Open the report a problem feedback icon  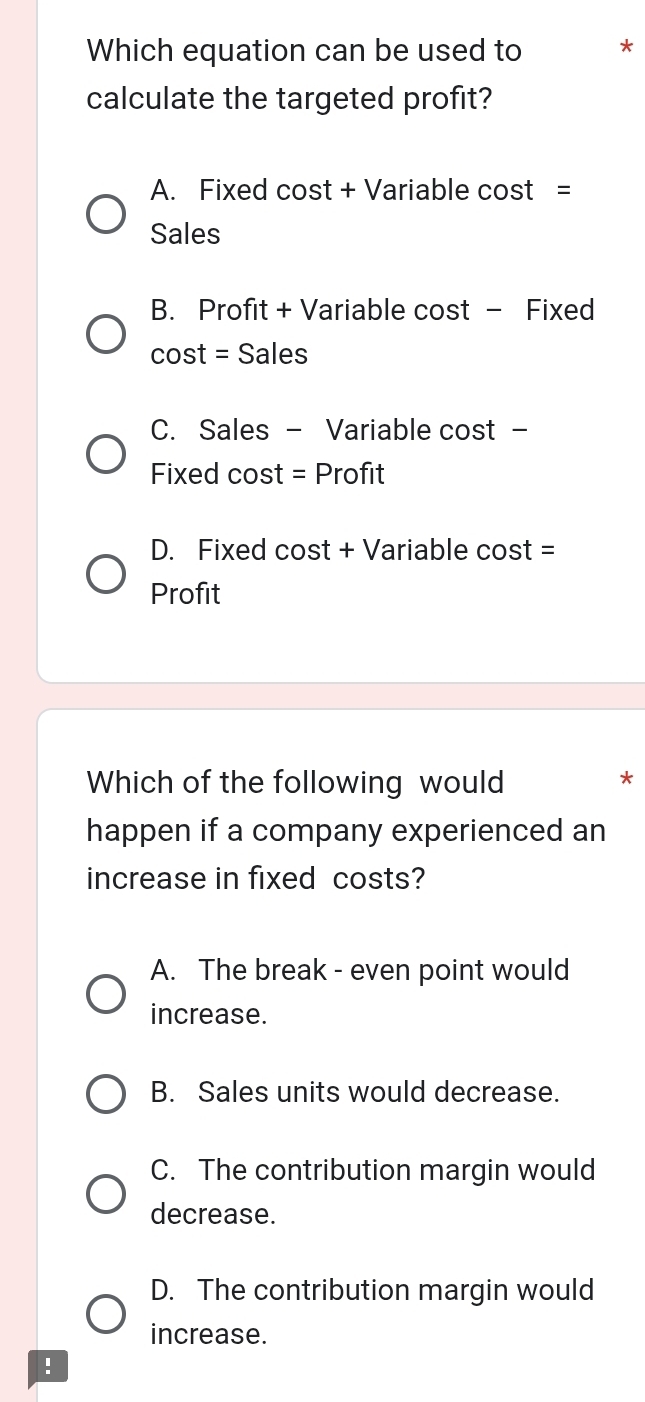(47, 1366)
